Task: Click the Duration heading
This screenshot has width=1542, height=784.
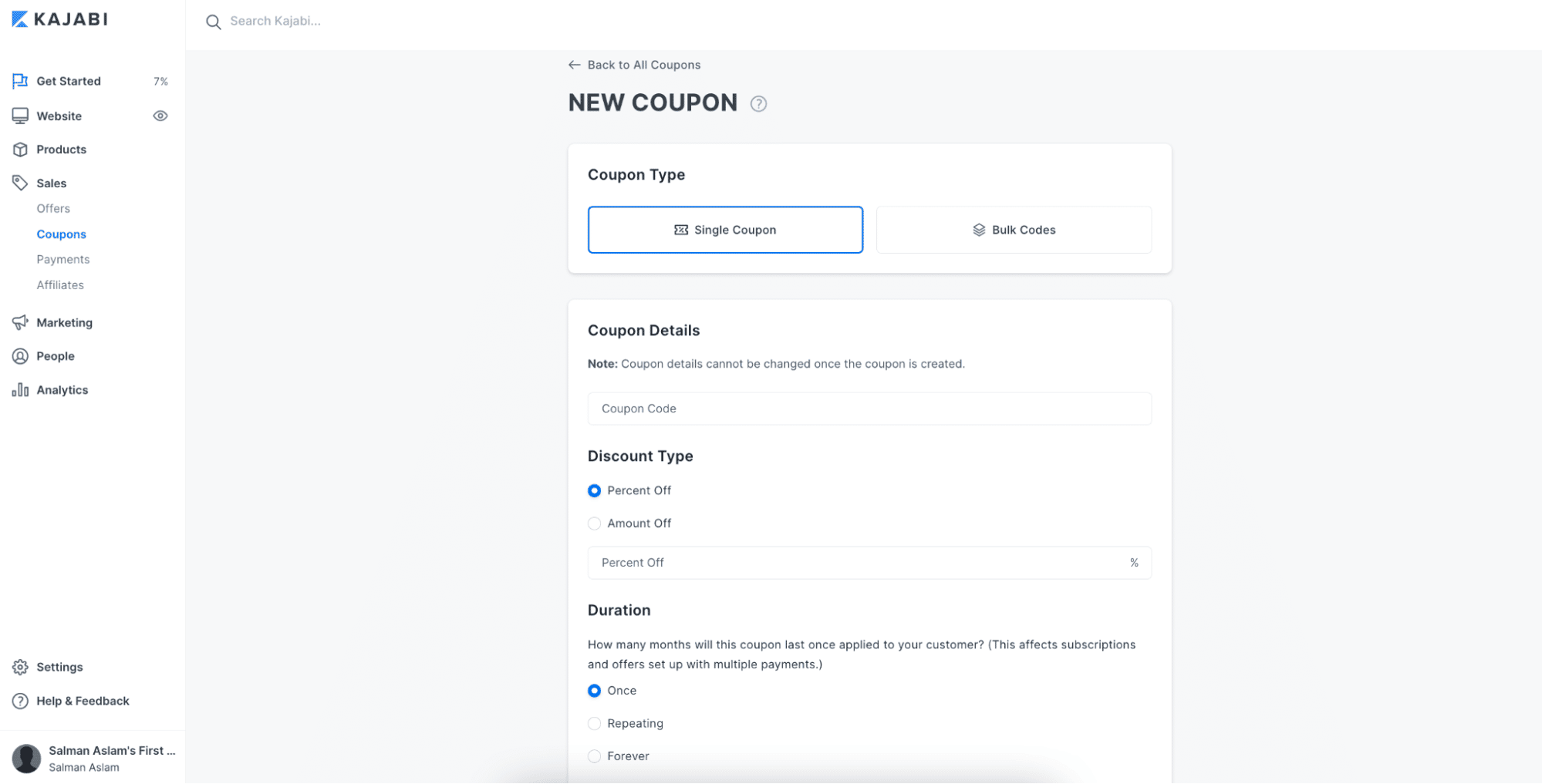Action: click(619, 610)
